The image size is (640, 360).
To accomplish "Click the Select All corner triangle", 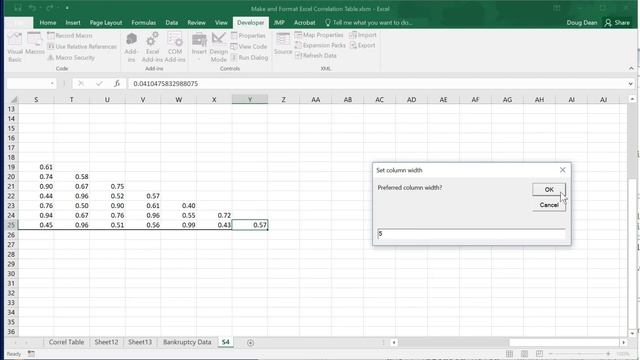I will (x=13, y=100).
